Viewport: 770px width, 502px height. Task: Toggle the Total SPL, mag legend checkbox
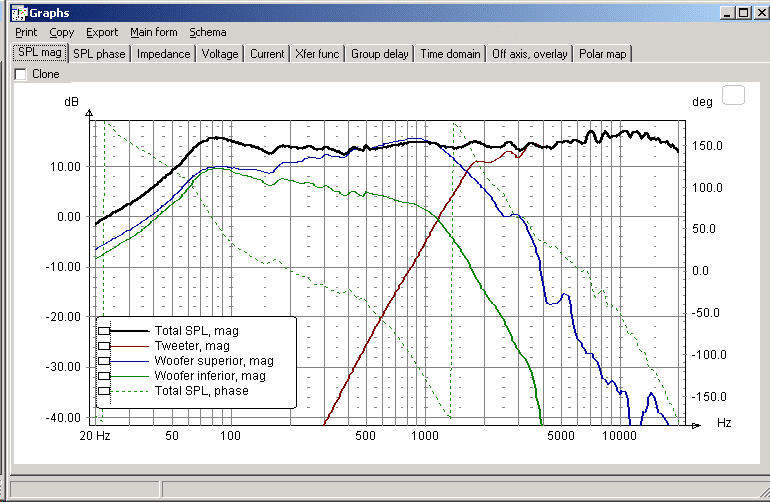click(x=104, y=331)
